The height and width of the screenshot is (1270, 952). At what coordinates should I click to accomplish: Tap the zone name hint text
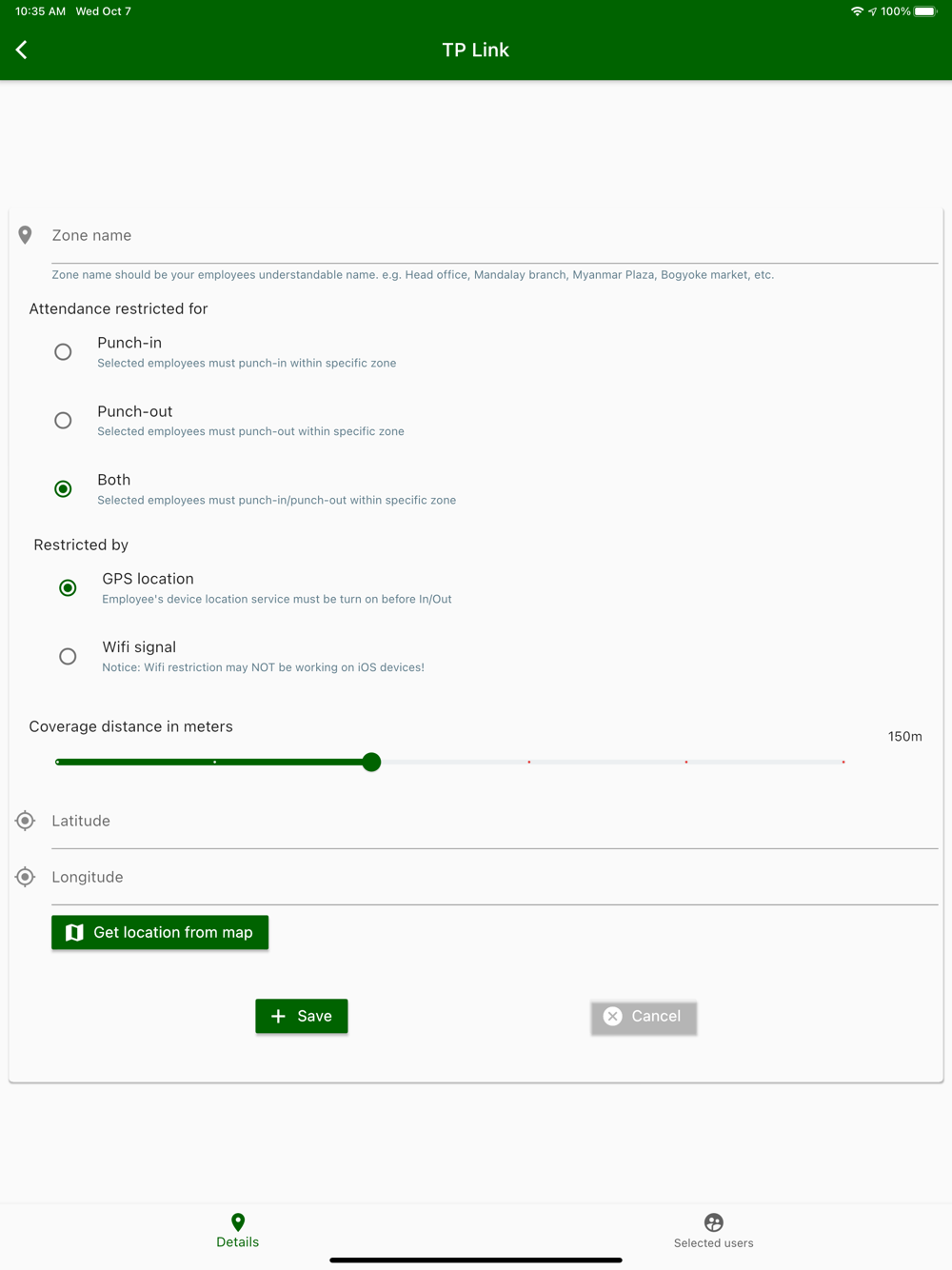tap(412, 275)
